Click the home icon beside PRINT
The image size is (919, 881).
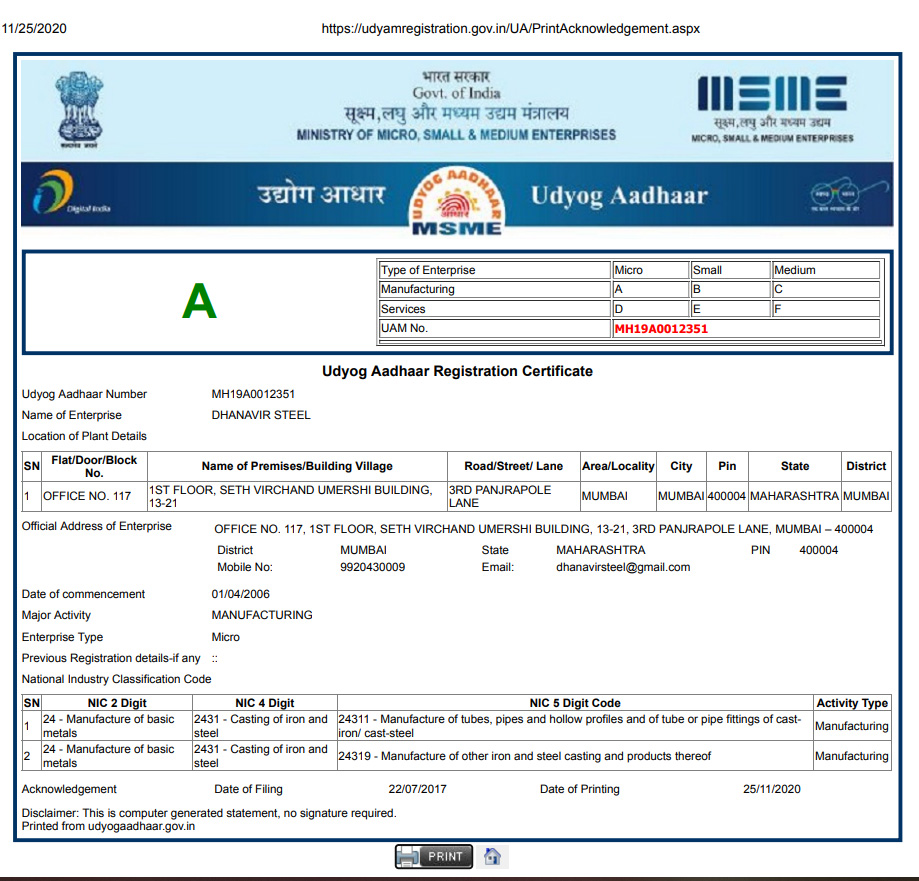click(491, 856)
